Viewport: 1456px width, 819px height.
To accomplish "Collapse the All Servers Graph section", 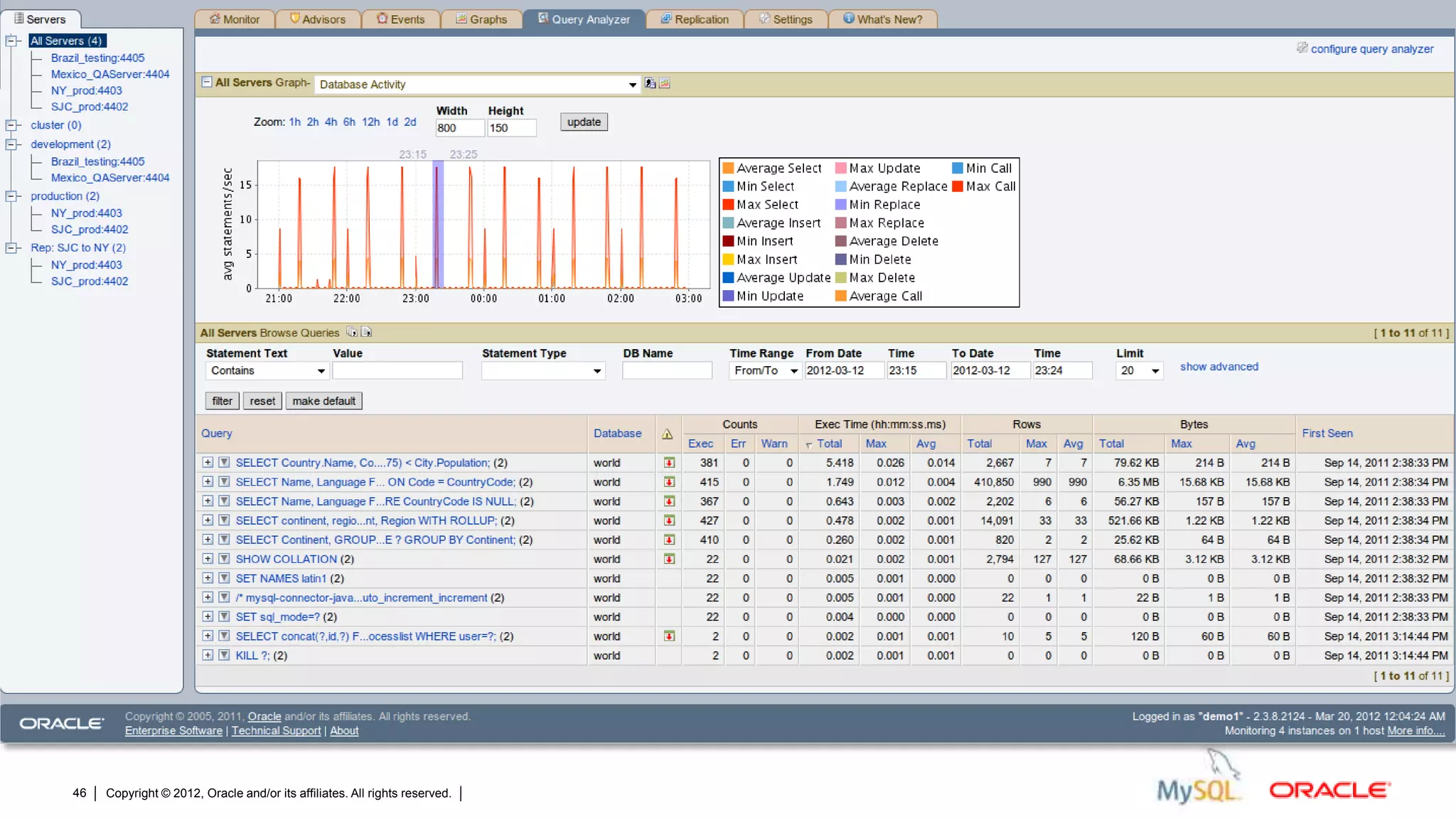I will pos(206,82).
